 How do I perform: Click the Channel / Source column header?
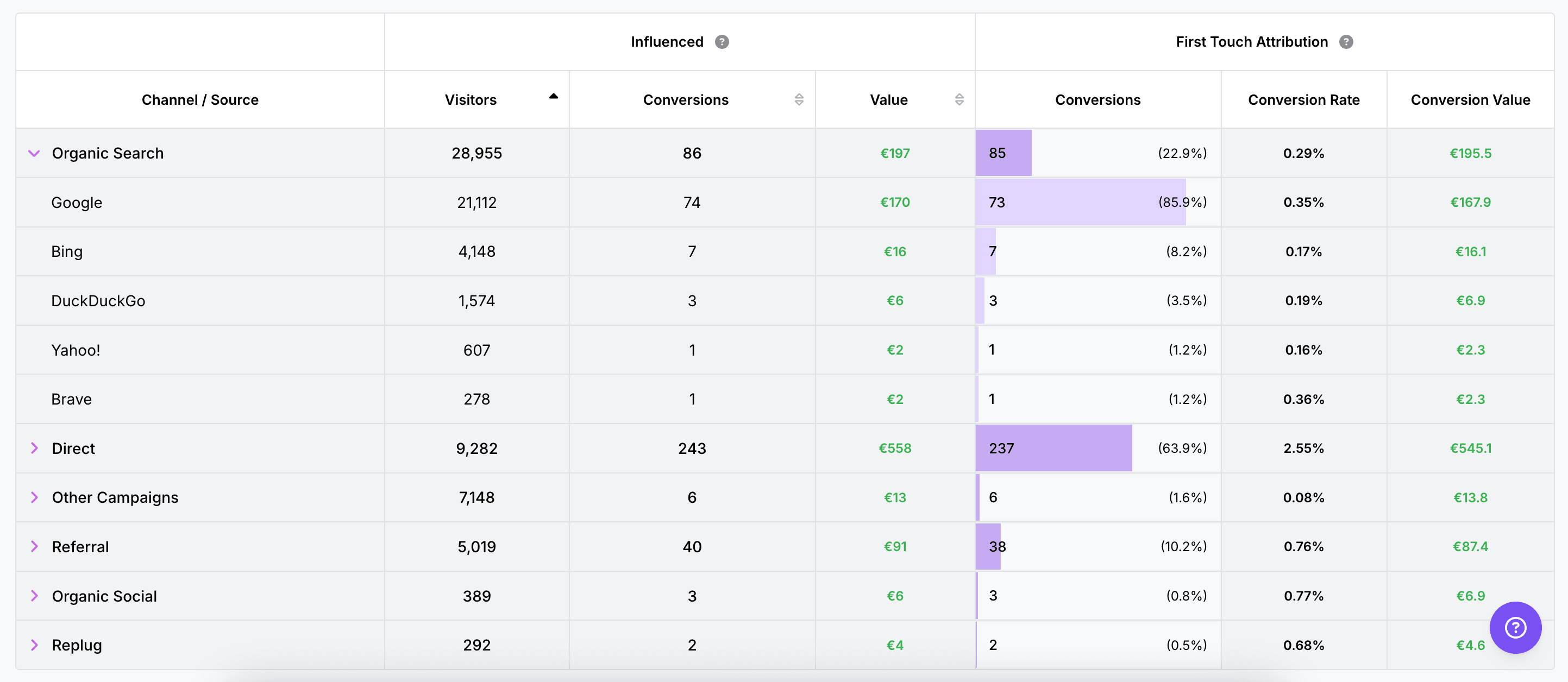pyautogui.click(x=199, y=100)
